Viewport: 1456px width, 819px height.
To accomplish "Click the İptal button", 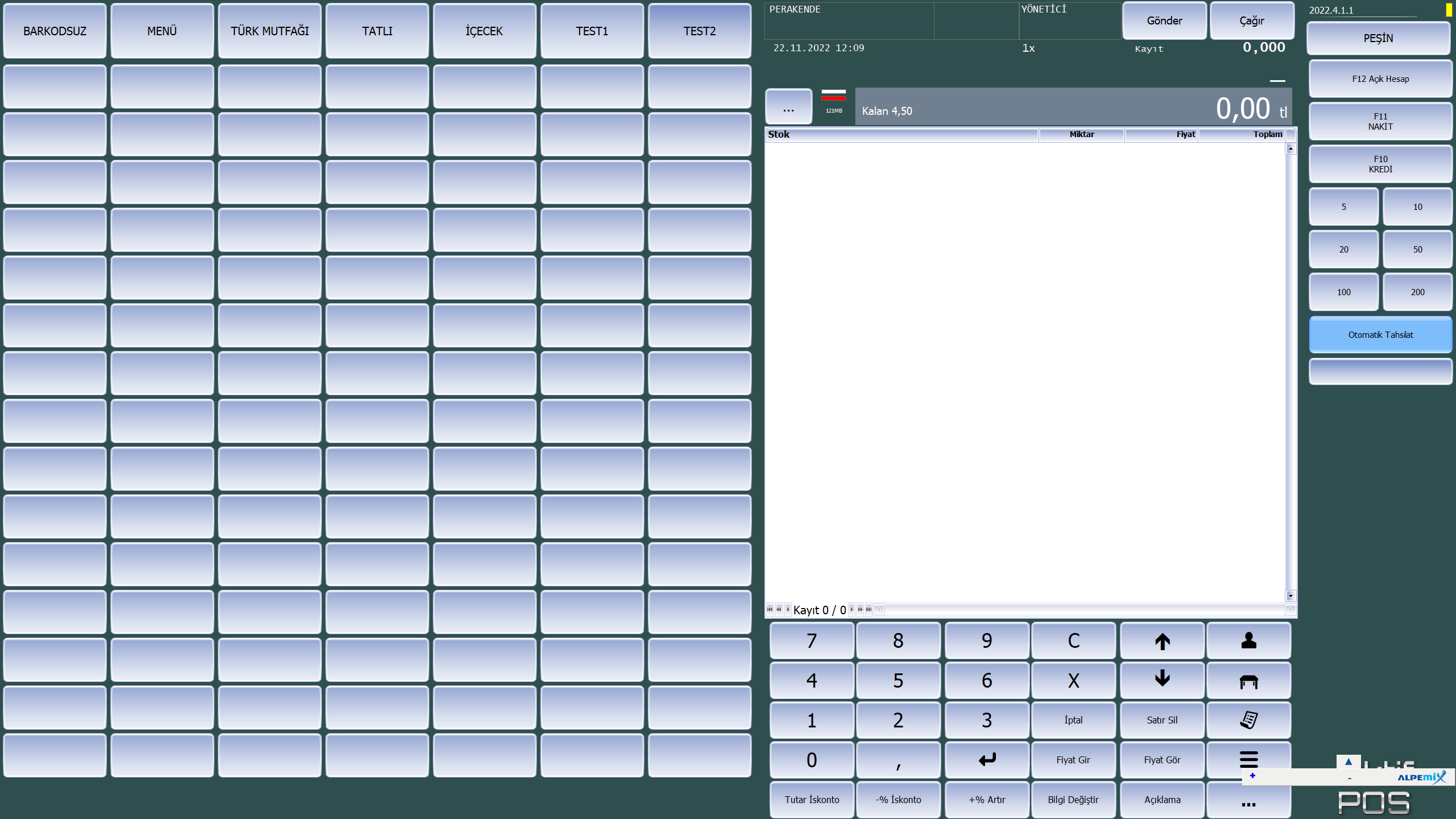I will (x=1073, y=720).
